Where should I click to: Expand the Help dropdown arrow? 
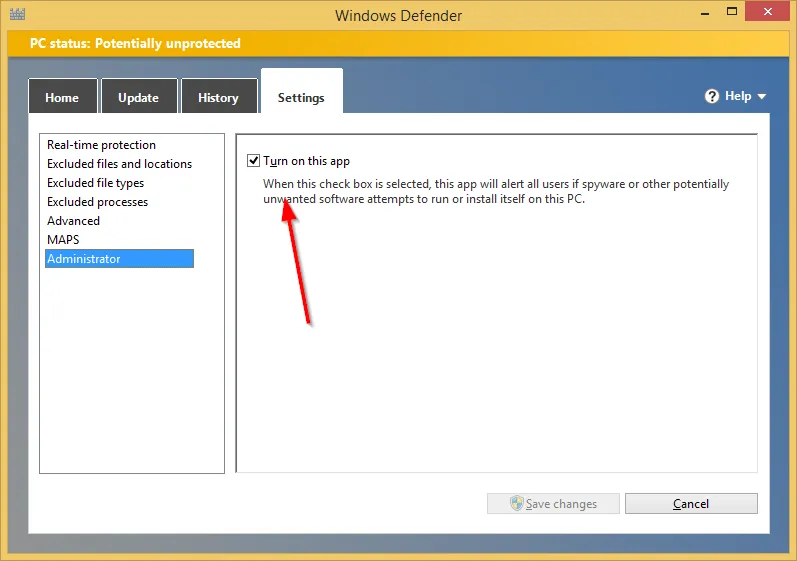[762, 97]
